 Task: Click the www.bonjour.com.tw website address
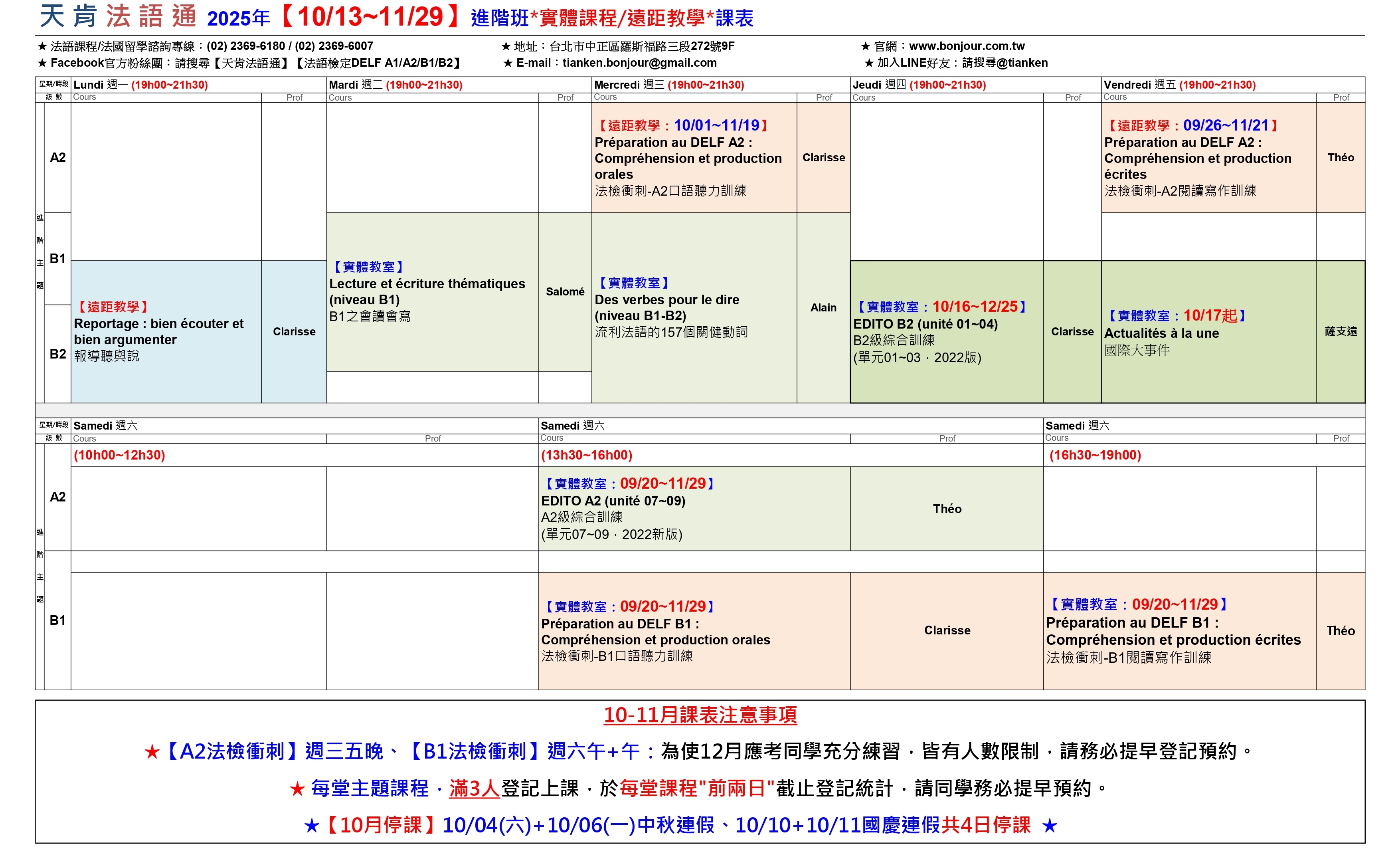[967, 46]
